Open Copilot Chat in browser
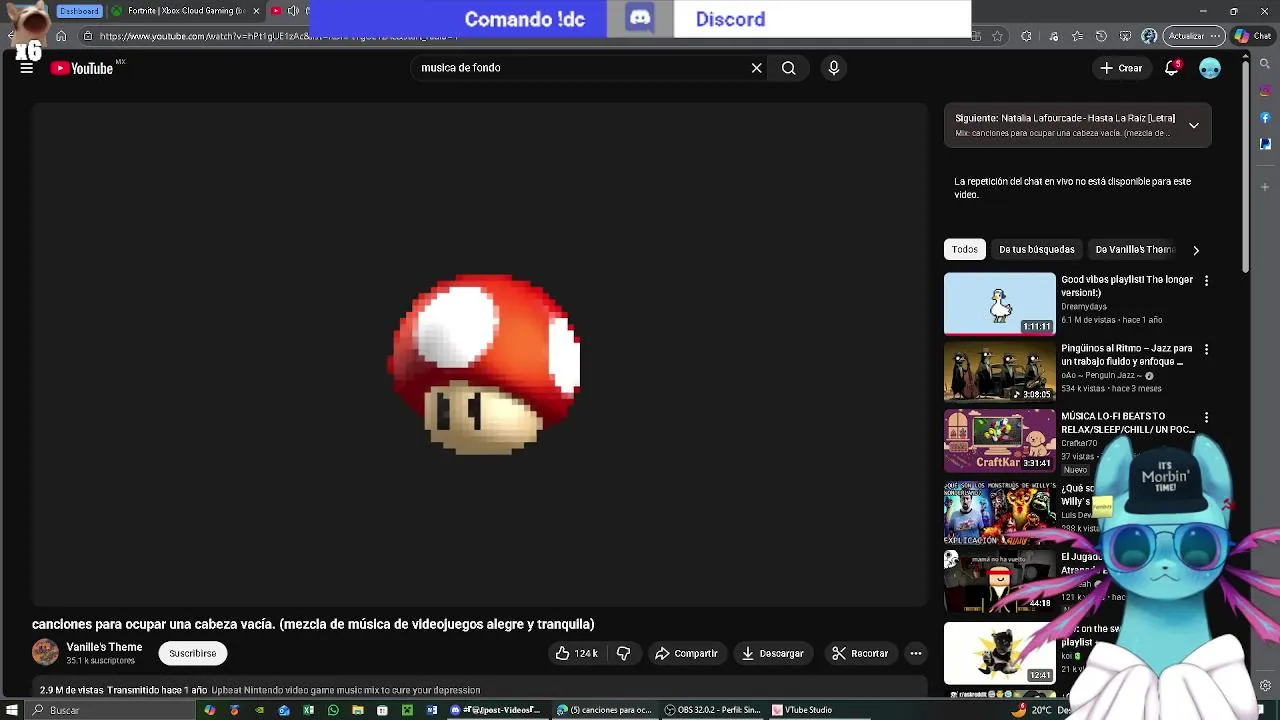Image resolution: width=1280 pixels, height=720 pixels. click(x=1254, y=36)
